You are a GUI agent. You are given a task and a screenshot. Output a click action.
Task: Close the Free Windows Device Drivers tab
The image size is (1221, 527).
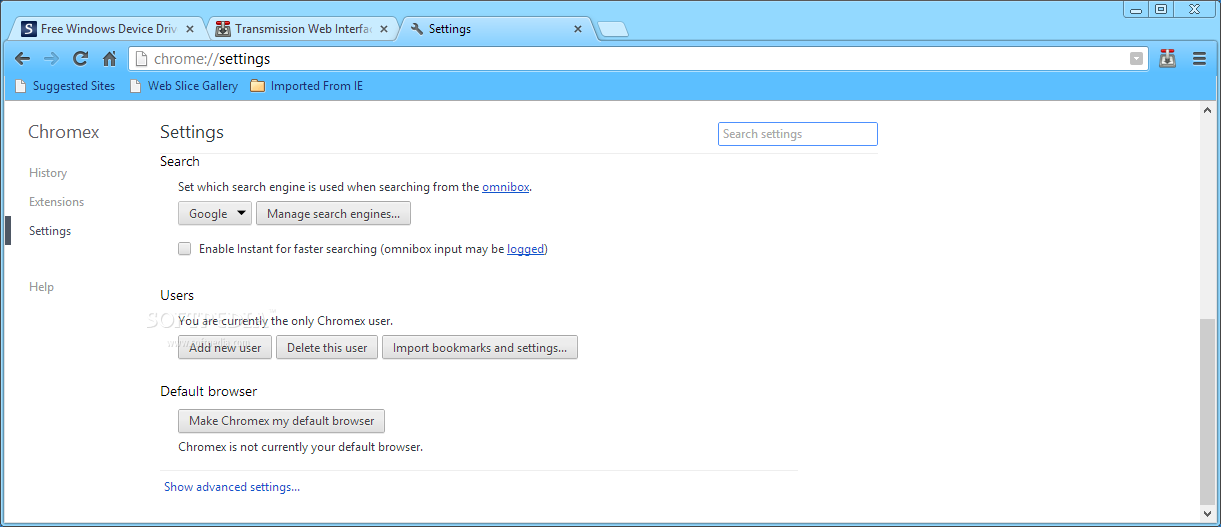190,29
